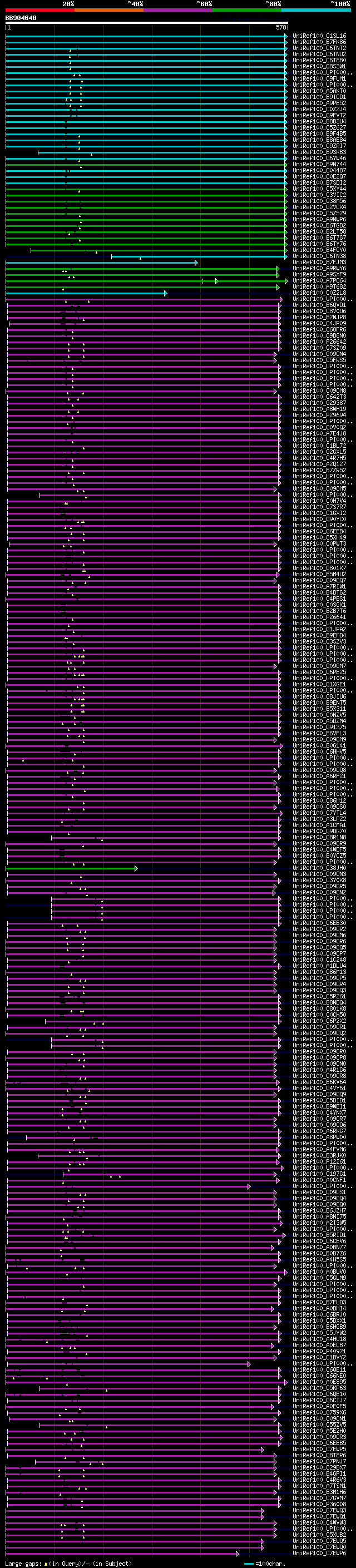The image size is (356, 1568).
Task: Select hit label UniRef100_A7PQ64
Action: pyautogui.click(x=319, y=280)
